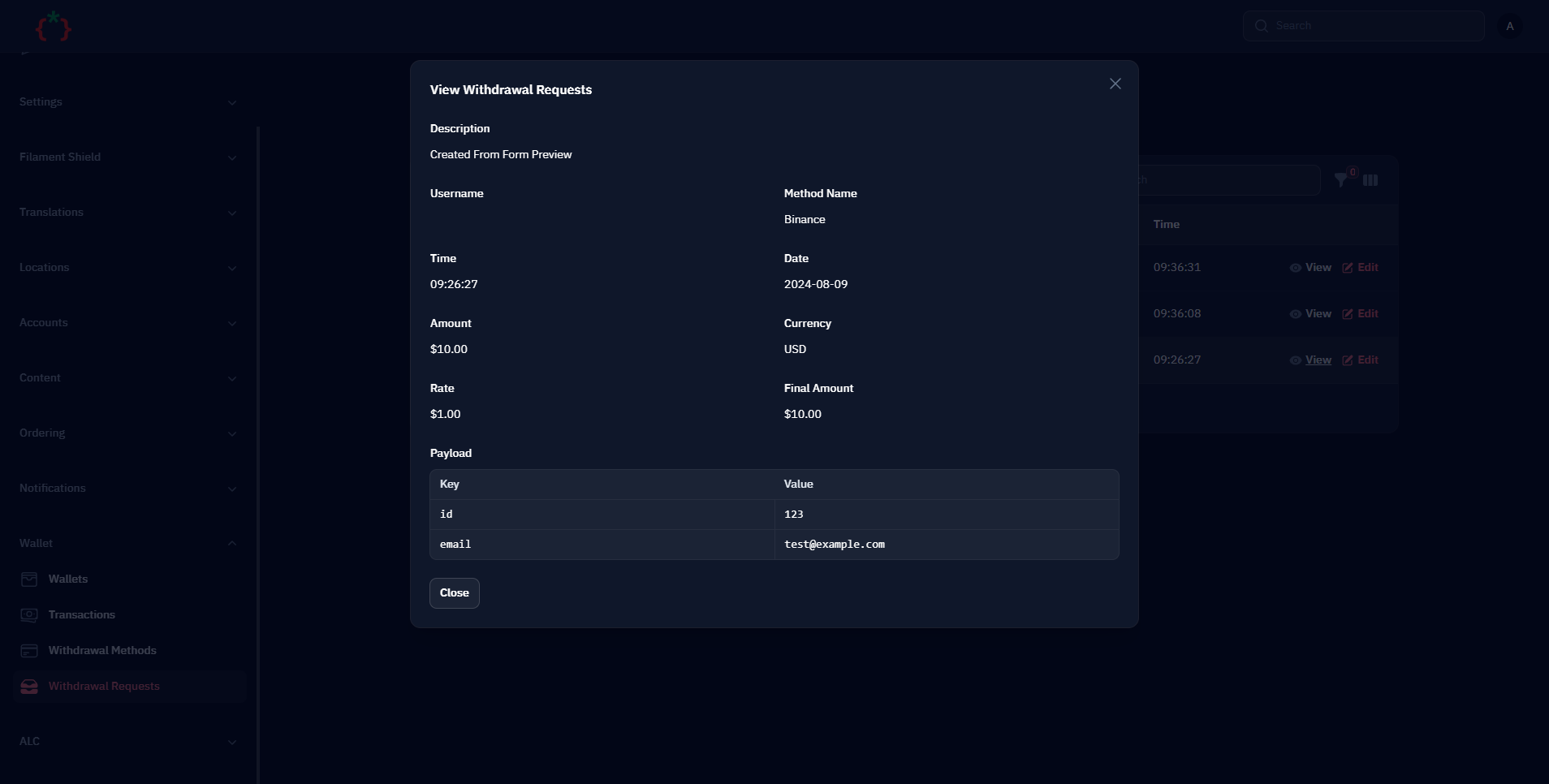Click 'Created From Form Preview' description text
Image resolution: width=1549 pixels, height=784 pixels.
click(x=501, y=155)
